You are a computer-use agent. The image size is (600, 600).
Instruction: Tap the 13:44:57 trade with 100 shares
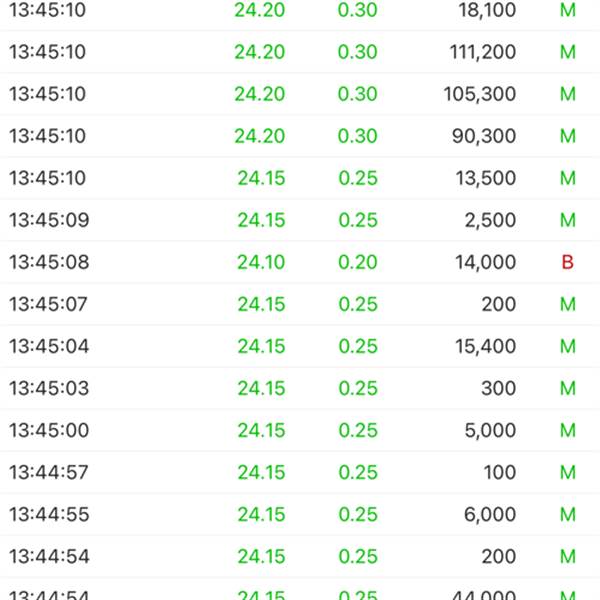click(300, 472)
